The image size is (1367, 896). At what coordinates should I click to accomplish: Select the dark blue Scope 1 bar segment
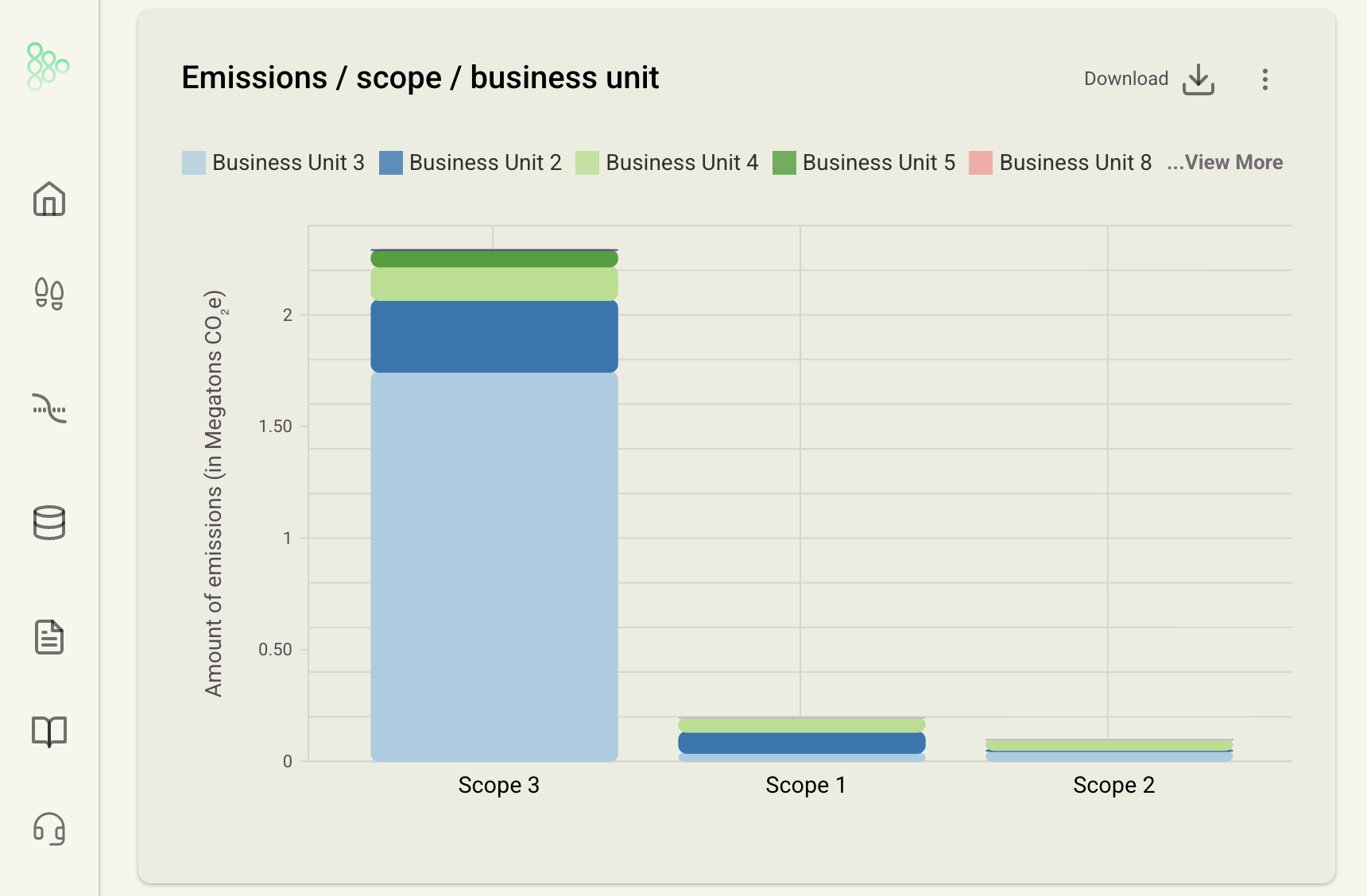802,743
